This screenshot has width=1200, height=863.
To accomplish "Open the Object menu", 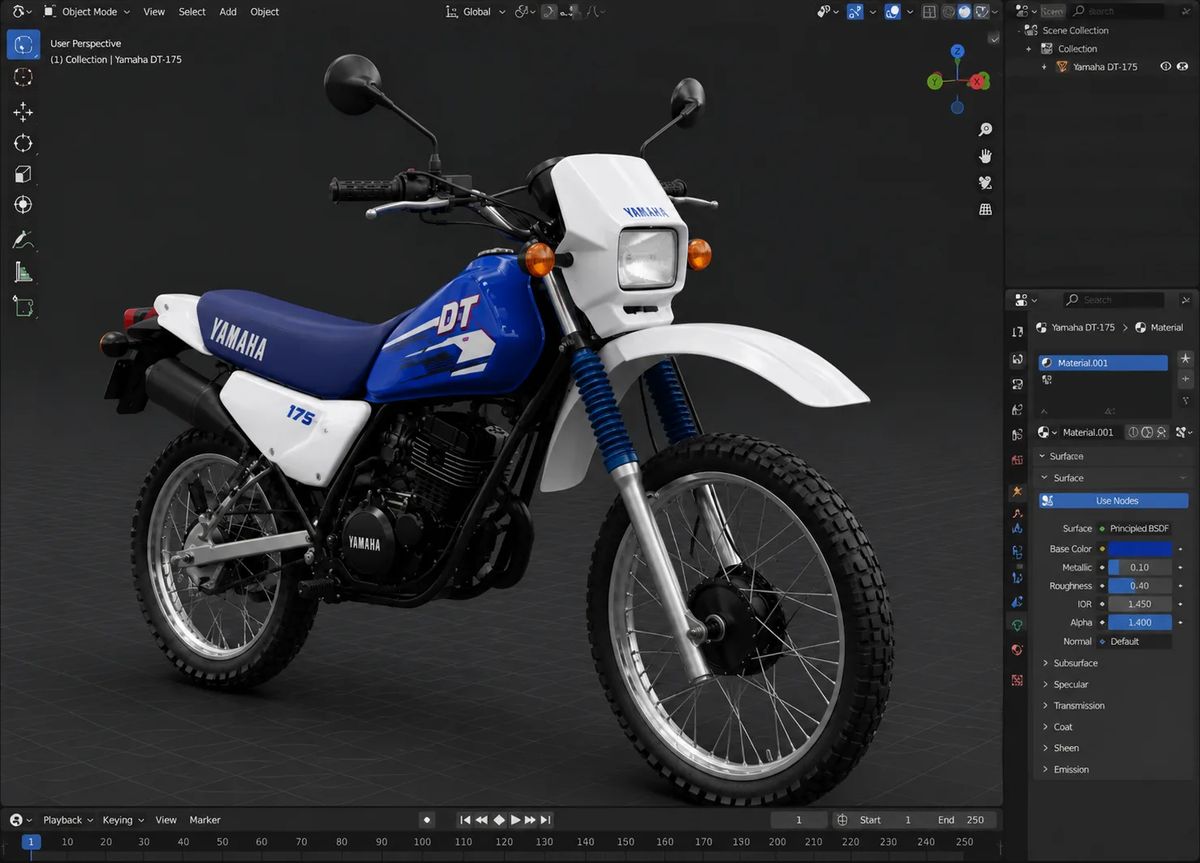I will pos(265,12).
